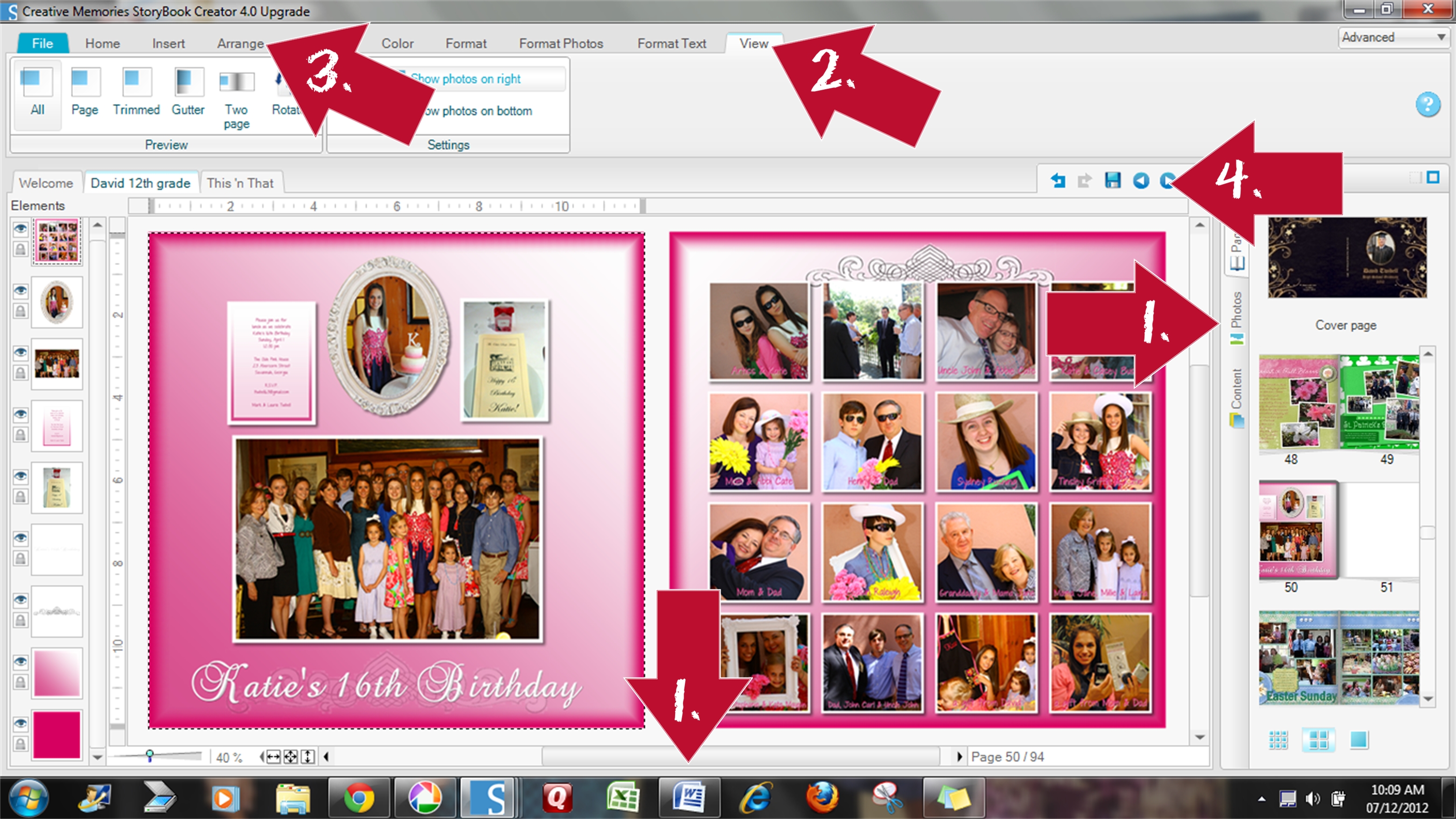1456x819 pixels.
Task: Click the fit height zoom icon
Action: coord(307,757)
